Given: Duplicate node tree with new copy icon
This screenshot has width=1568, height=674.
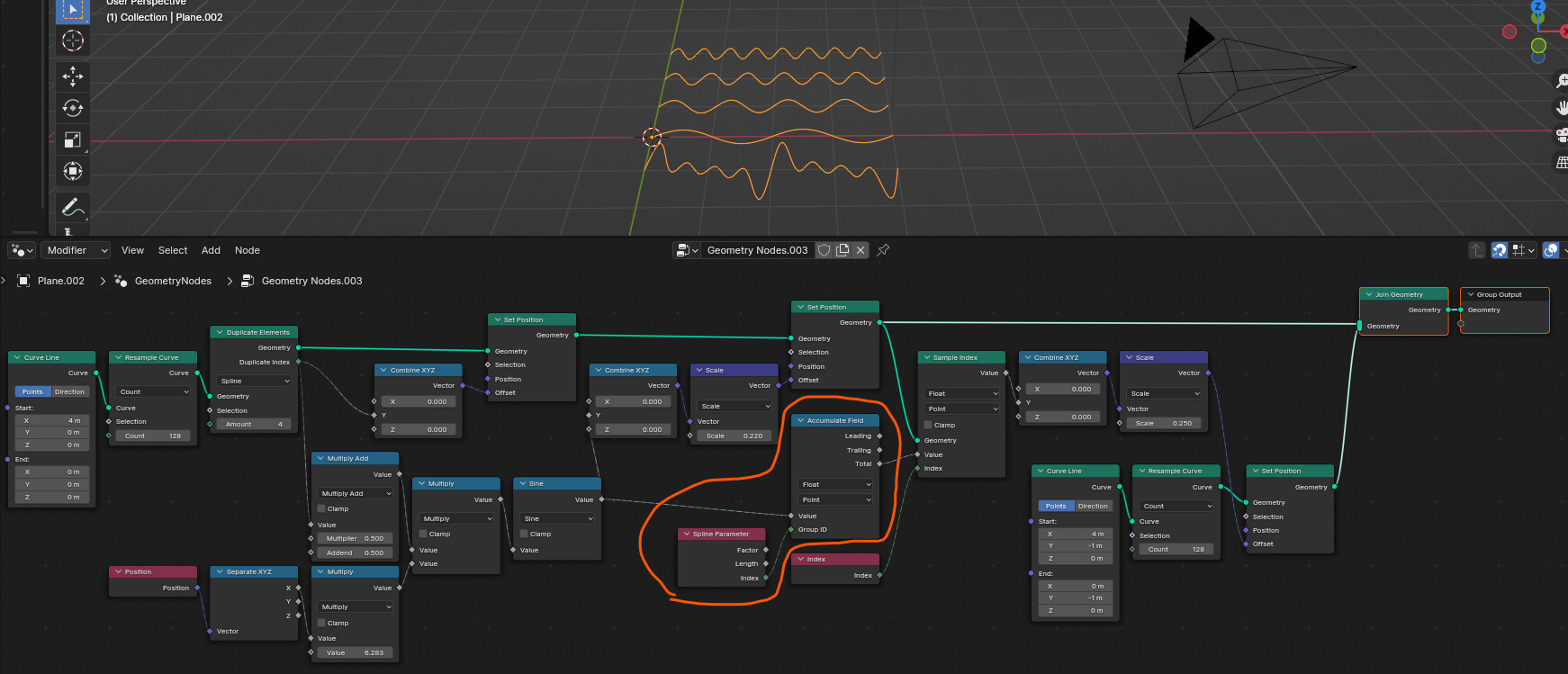Looking at the screenshot, I should pos(843,250).
